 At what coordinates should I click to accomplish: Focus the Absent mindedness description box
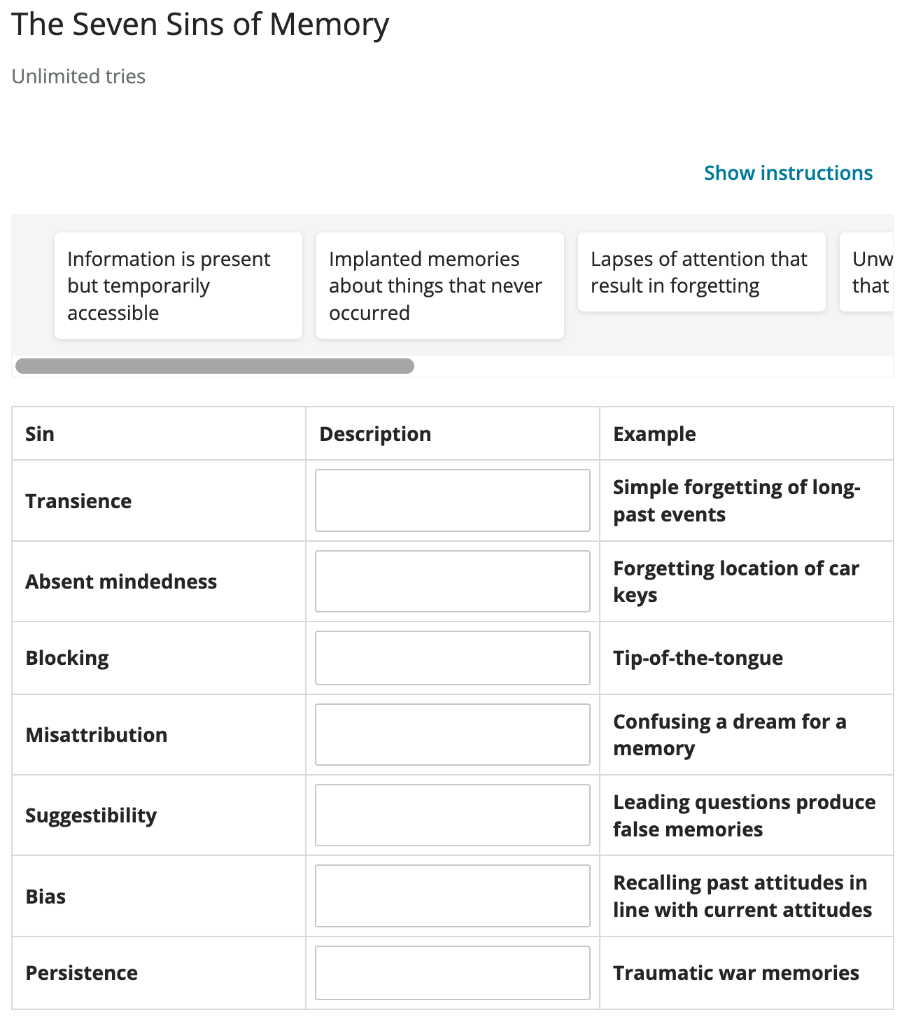tap(452, 582)
